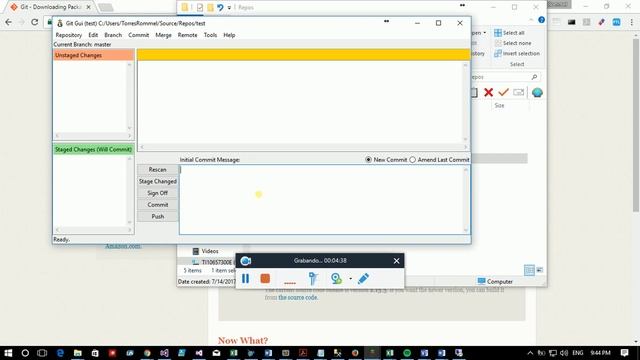
Task: Switch Explorer to large icons view
Action: click(540, 270)
